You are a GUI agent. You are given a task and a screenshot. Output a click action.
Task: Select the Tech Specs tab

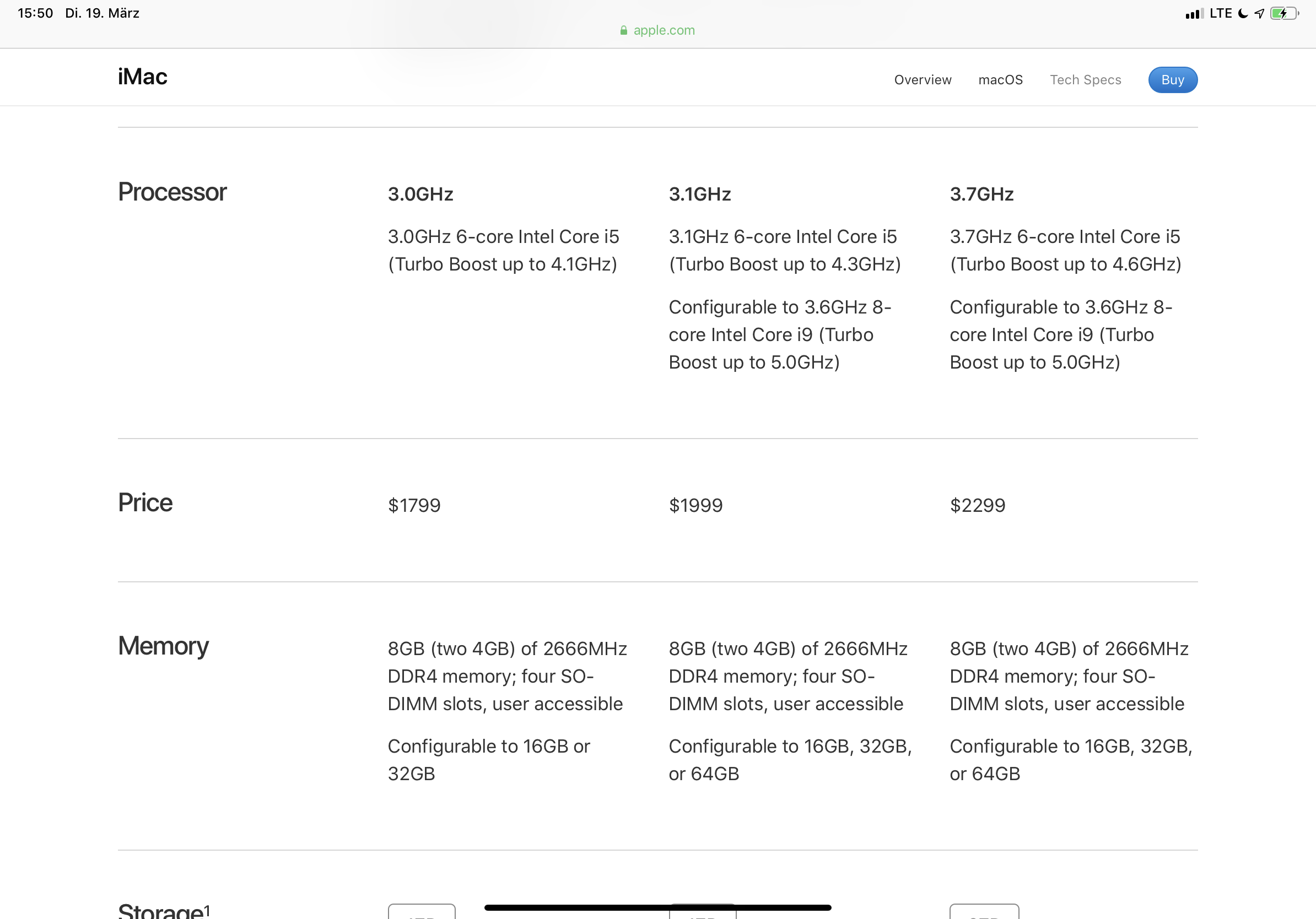[1086, 80]
